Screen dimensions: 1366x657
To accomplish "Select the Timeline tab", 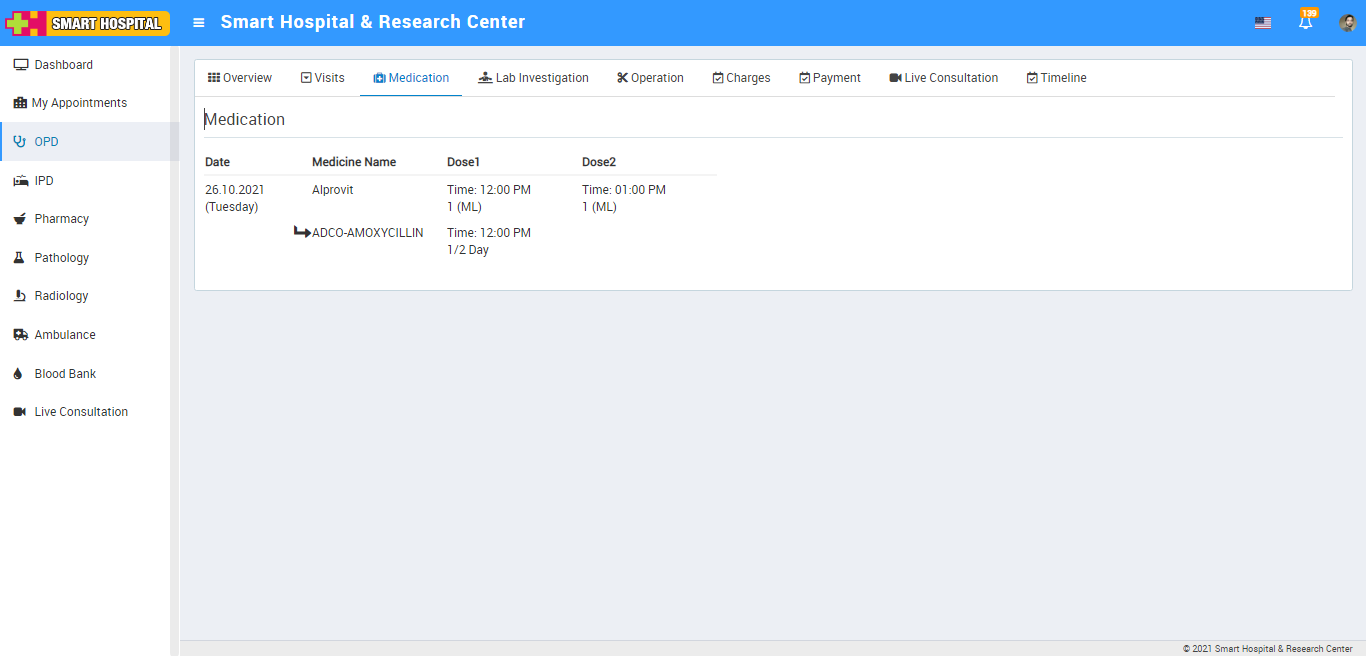I will (1056, 78).
